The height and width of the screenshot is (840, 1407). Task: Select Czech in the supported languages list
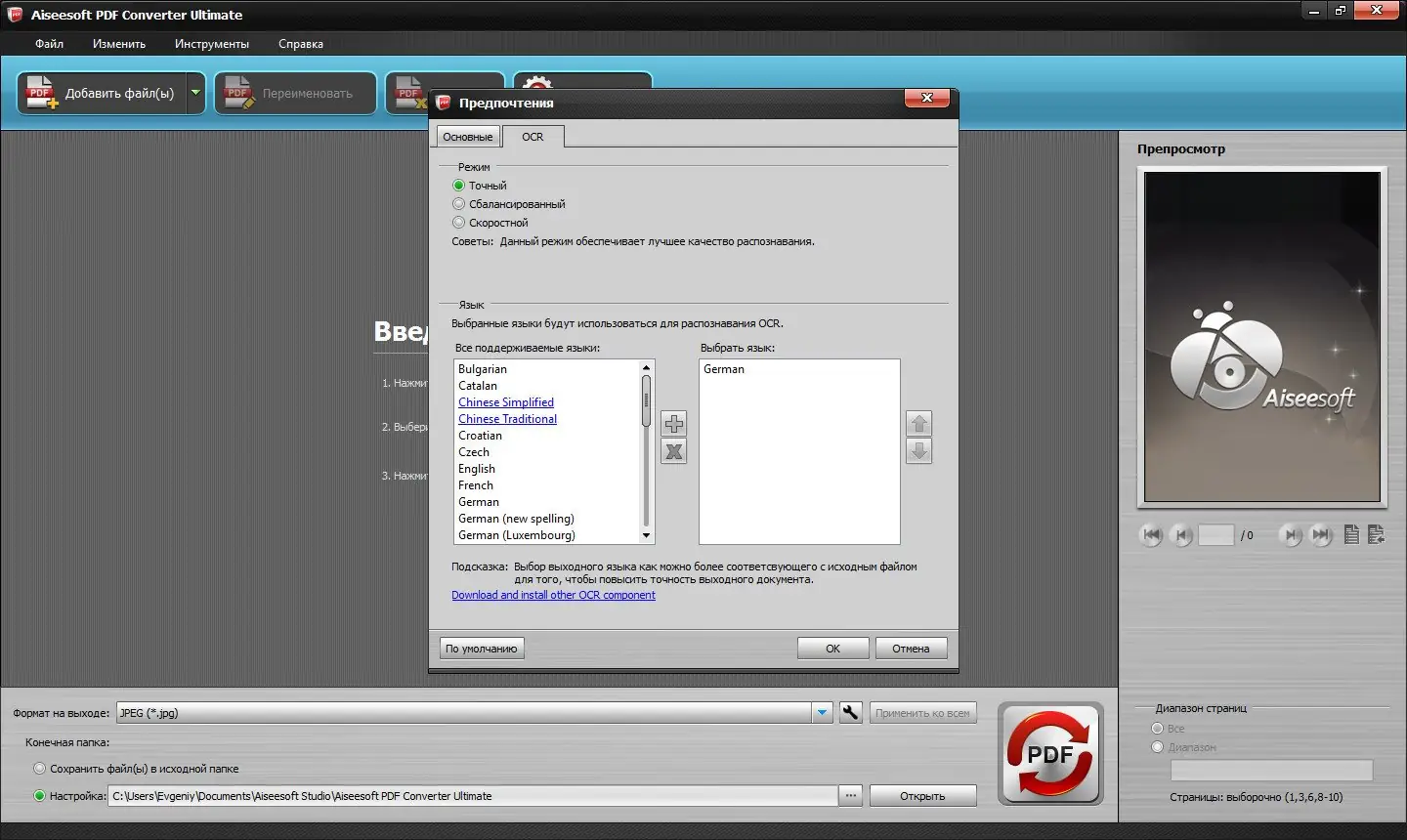pyautogui.click(x=474, y=452)
